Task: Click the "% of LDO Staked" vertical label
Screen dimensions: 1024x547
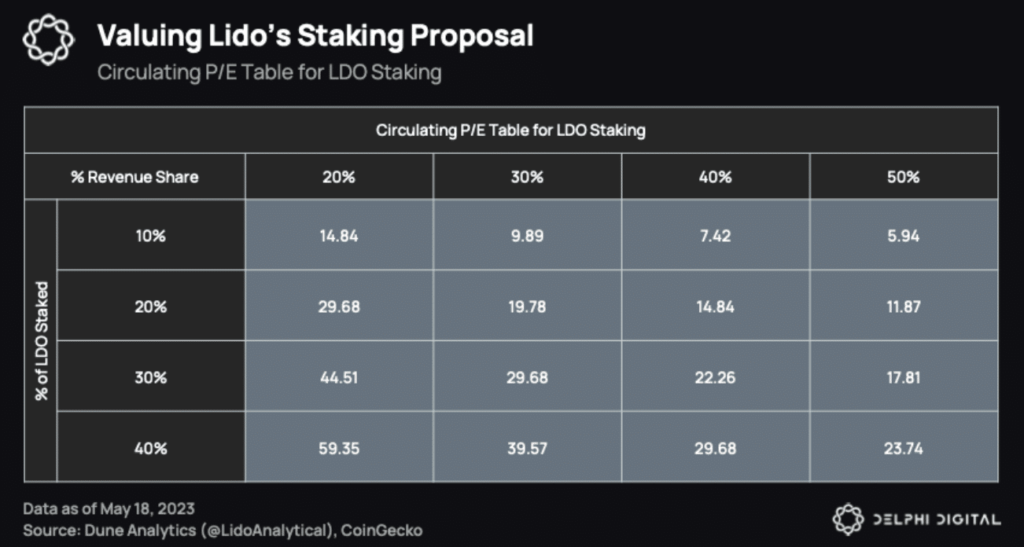Action: click(42, 341)
